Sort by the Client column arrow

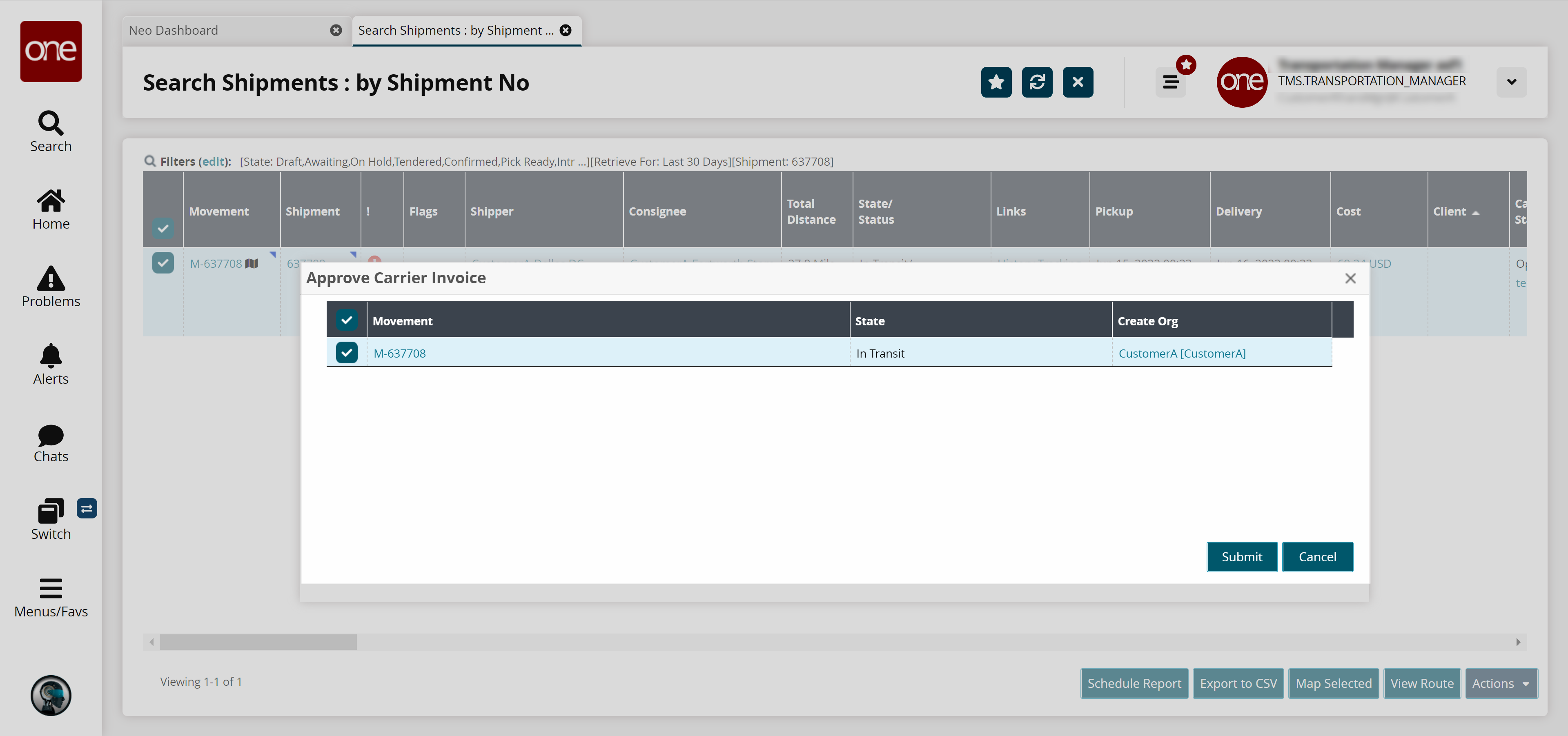[x=1475, y=212]
